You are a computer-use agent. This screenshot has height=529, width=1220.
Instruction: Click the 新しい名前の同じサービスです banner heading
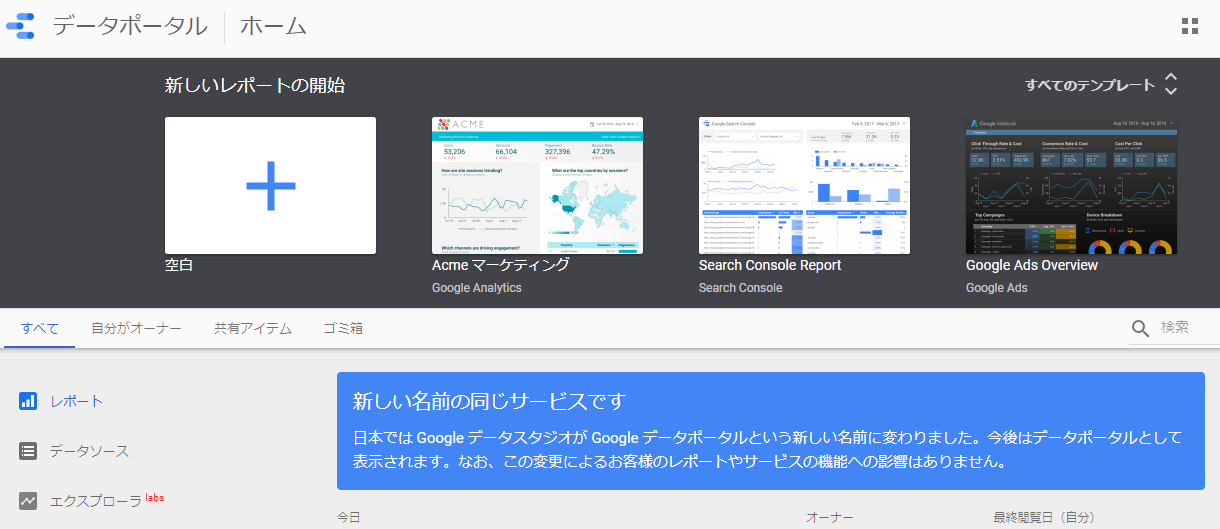click(x=489, y=402)
